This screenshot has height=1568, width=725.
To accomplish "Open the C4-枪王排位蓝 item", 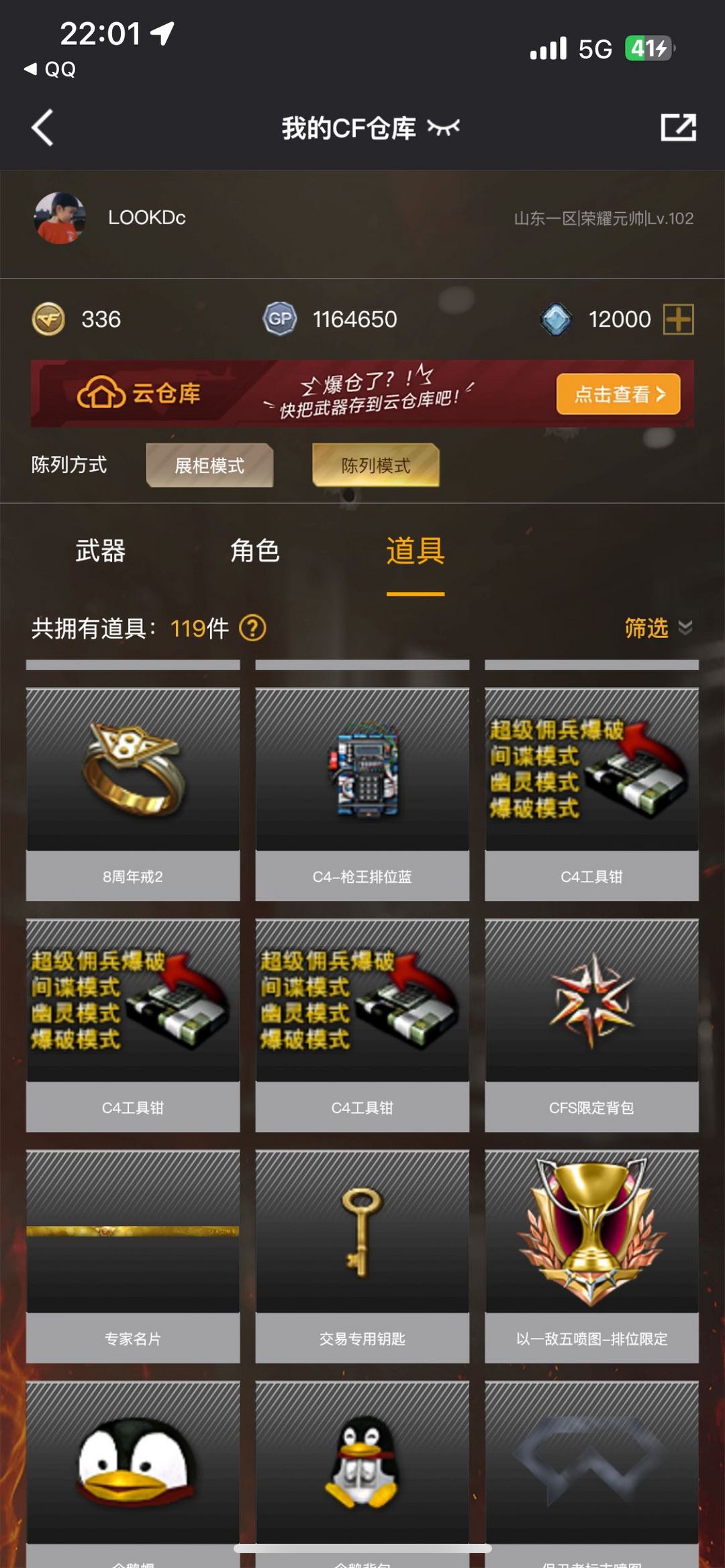I will click(x=362, y=794).
